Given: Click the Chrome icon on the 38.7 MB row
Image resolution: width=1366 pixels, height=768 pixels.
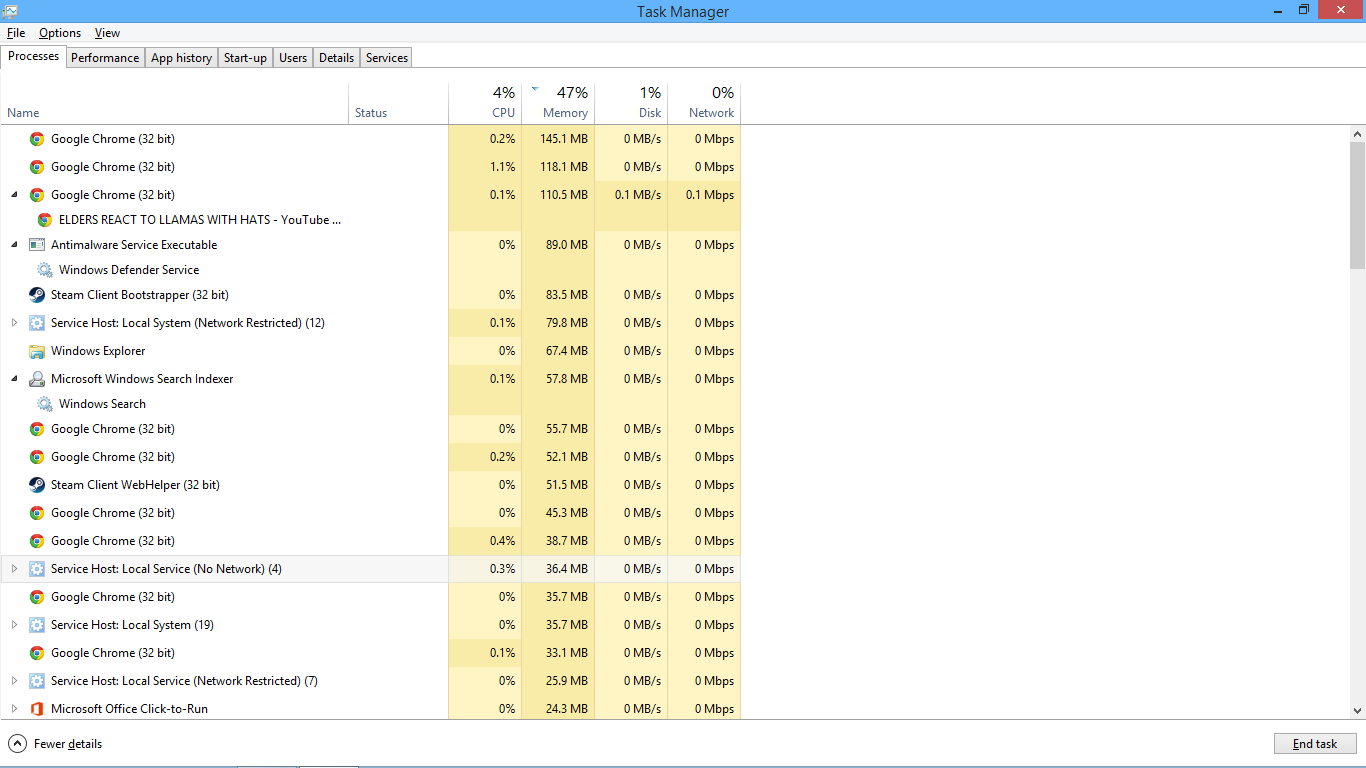Looking at the screenshot, I should pos(37,541).
